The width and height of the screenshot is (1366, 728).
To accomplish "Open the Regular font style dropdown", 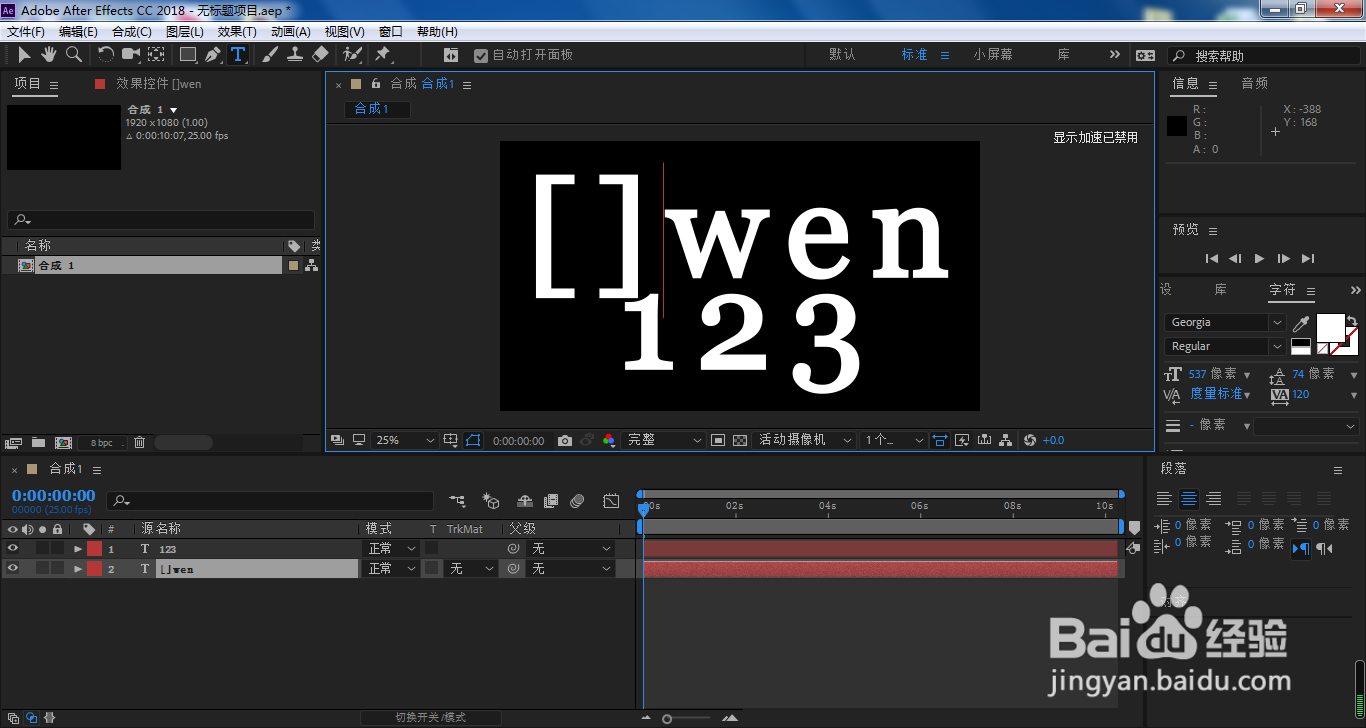I will [x=1225, y=347].
